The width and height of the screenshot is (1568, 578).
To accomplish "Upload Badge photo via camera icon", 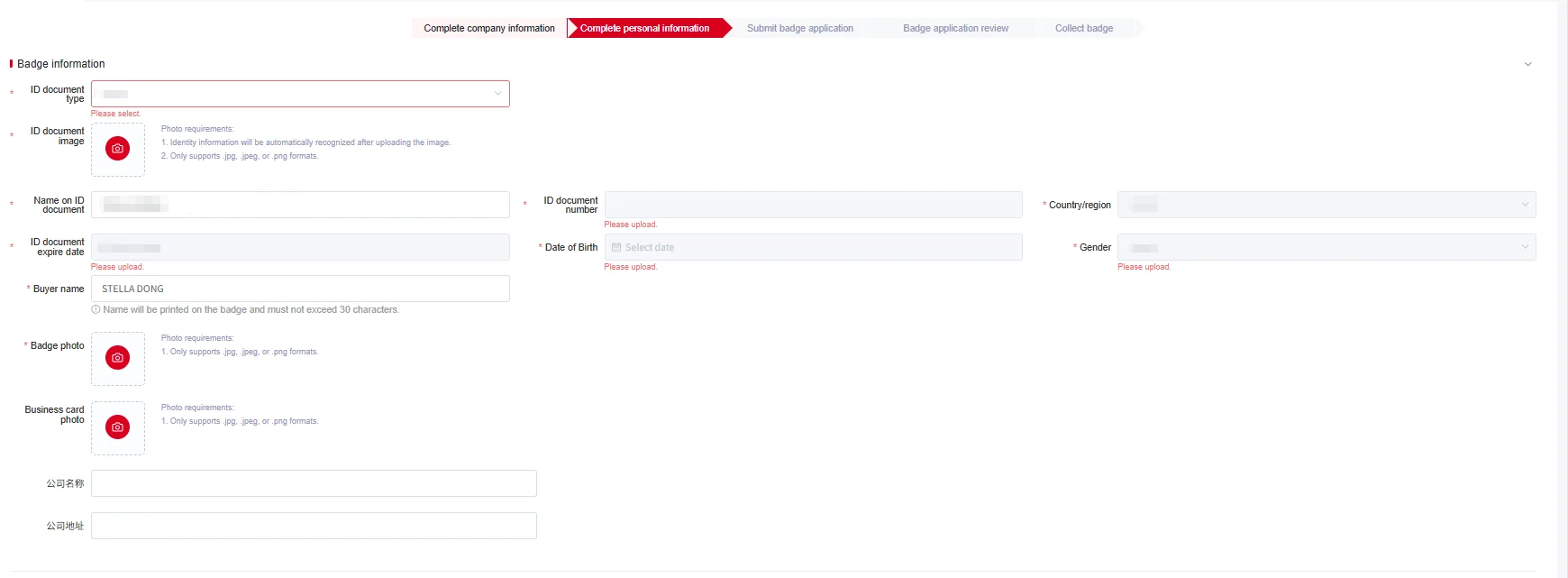I will (117, 358).
